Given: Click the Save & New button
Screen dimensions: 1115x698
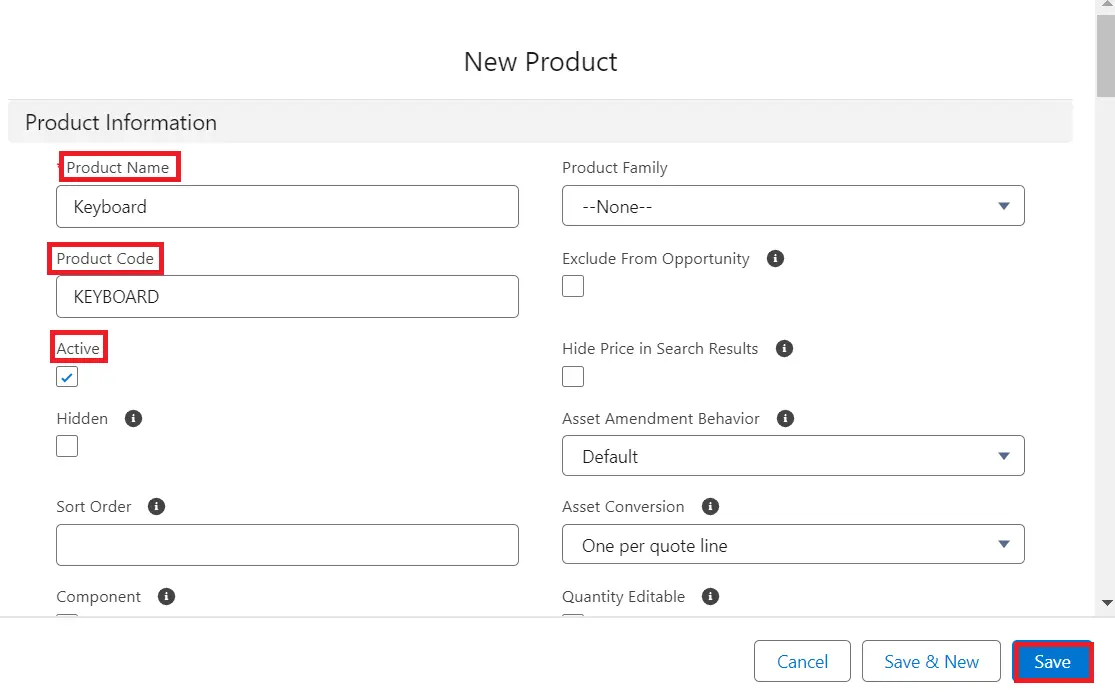Looking at the screenshot, I should [931, 662].
